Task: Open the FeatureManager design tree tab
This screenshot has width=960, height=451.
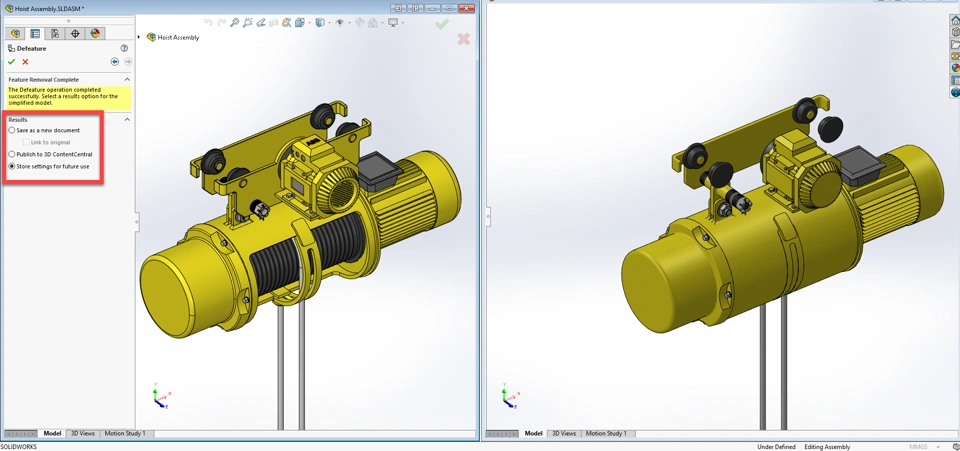Action: (15, 33)
